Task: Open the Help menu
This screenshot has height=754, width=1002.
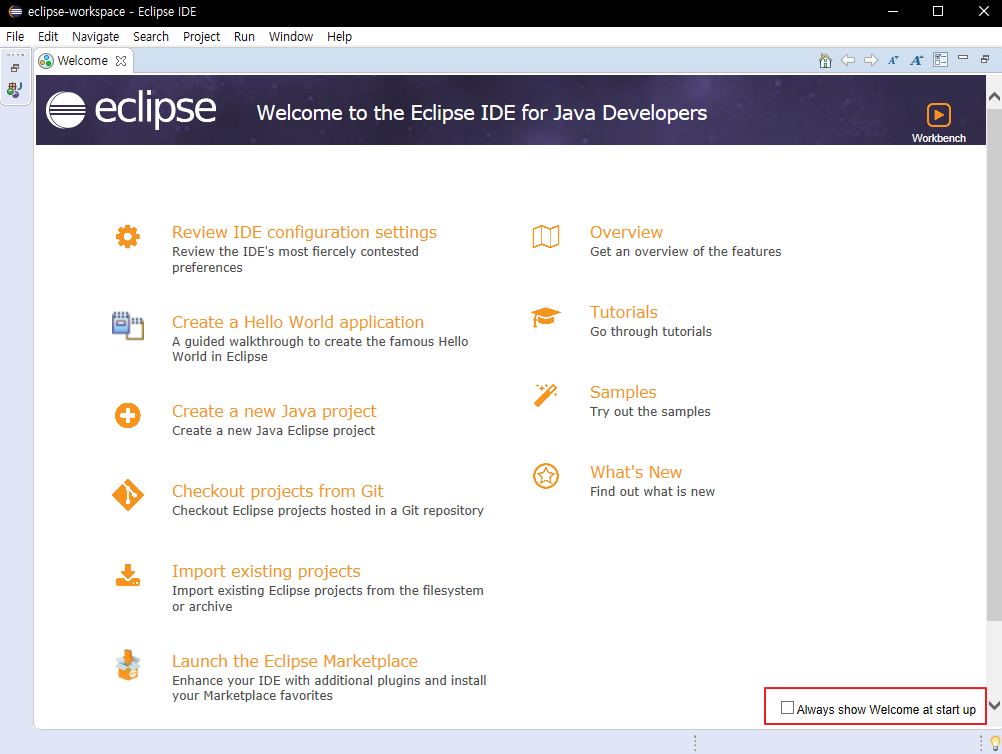Action: tap(339, 36)
